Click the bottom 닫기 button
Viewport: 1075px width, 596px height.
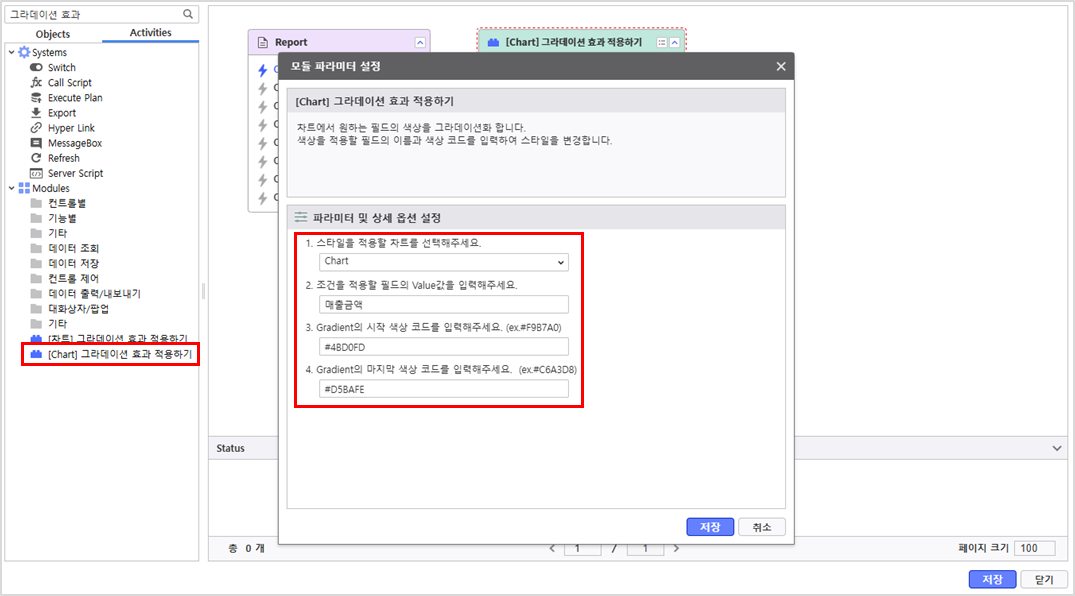pos(1044,580)
